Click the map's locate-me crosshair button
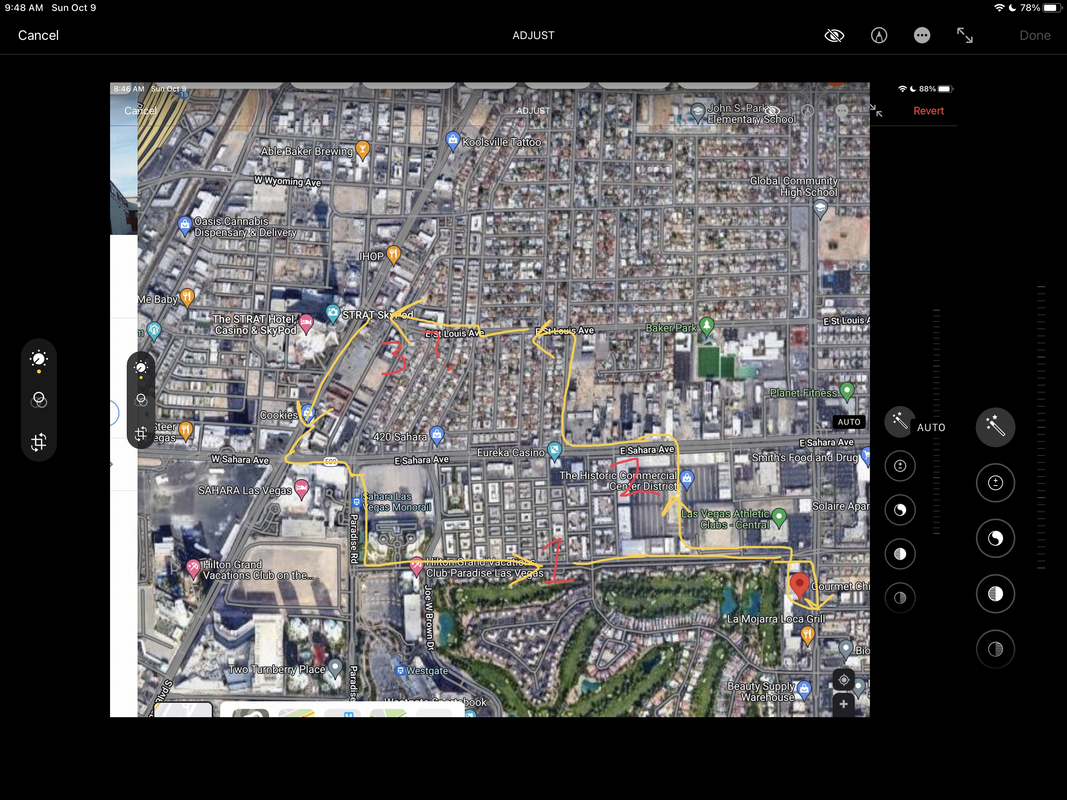This screenshot has width=1067, height=800. (x=844, y=680)
